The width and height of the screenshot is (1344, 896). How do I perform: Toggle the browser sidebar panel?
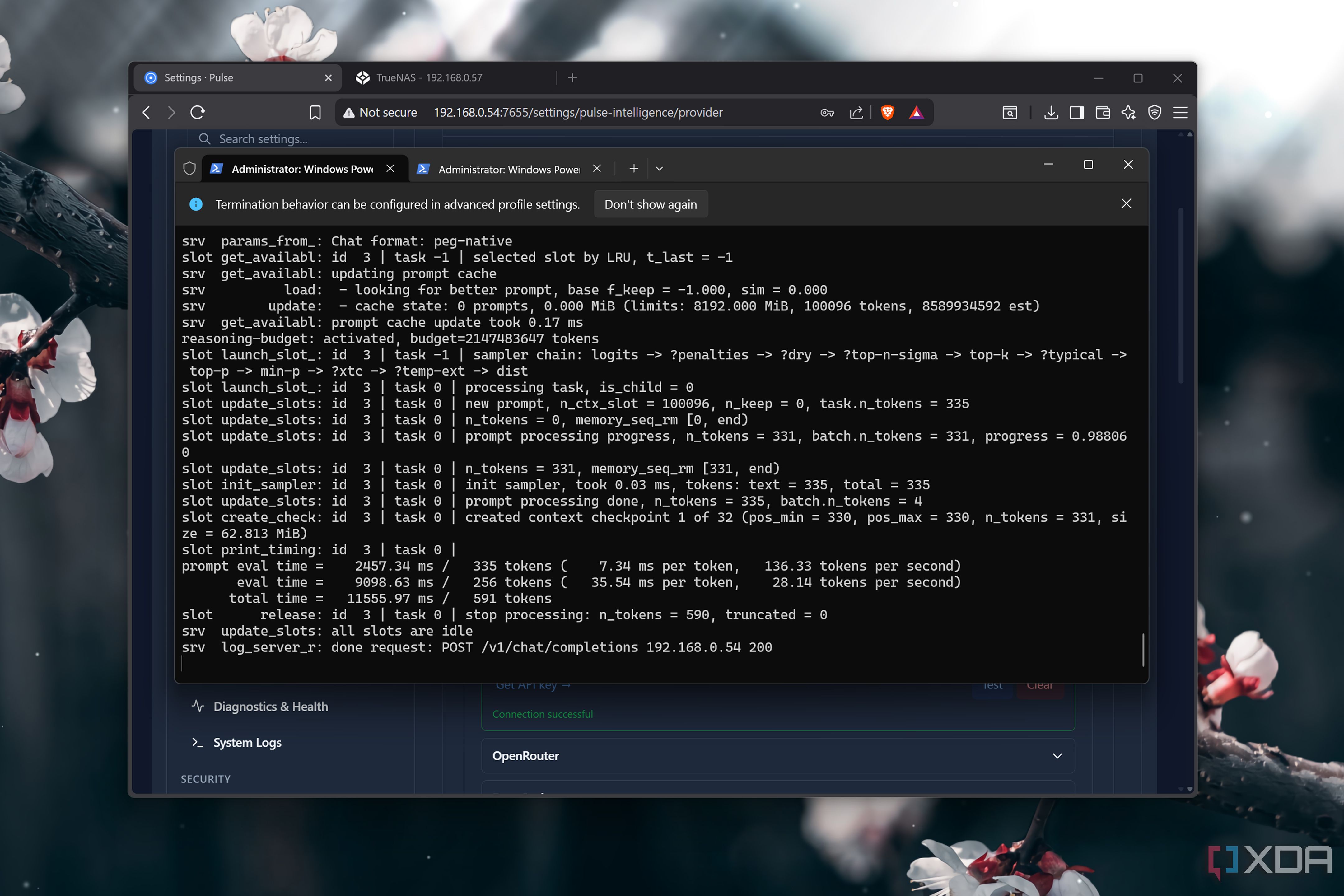click(x=1076, y=113)
